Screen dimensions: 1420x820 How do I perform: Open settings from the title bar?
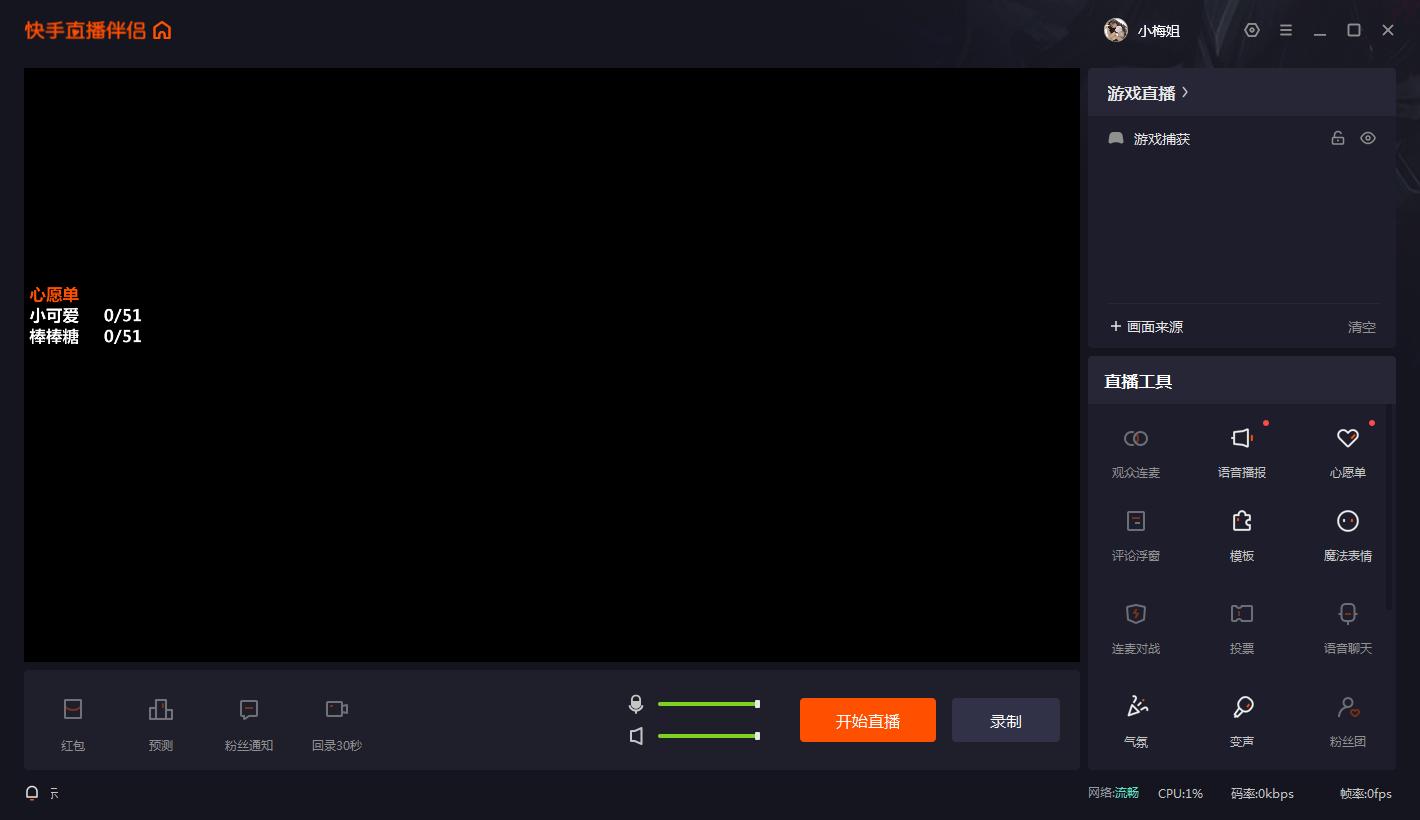[x=1252, y=30]
